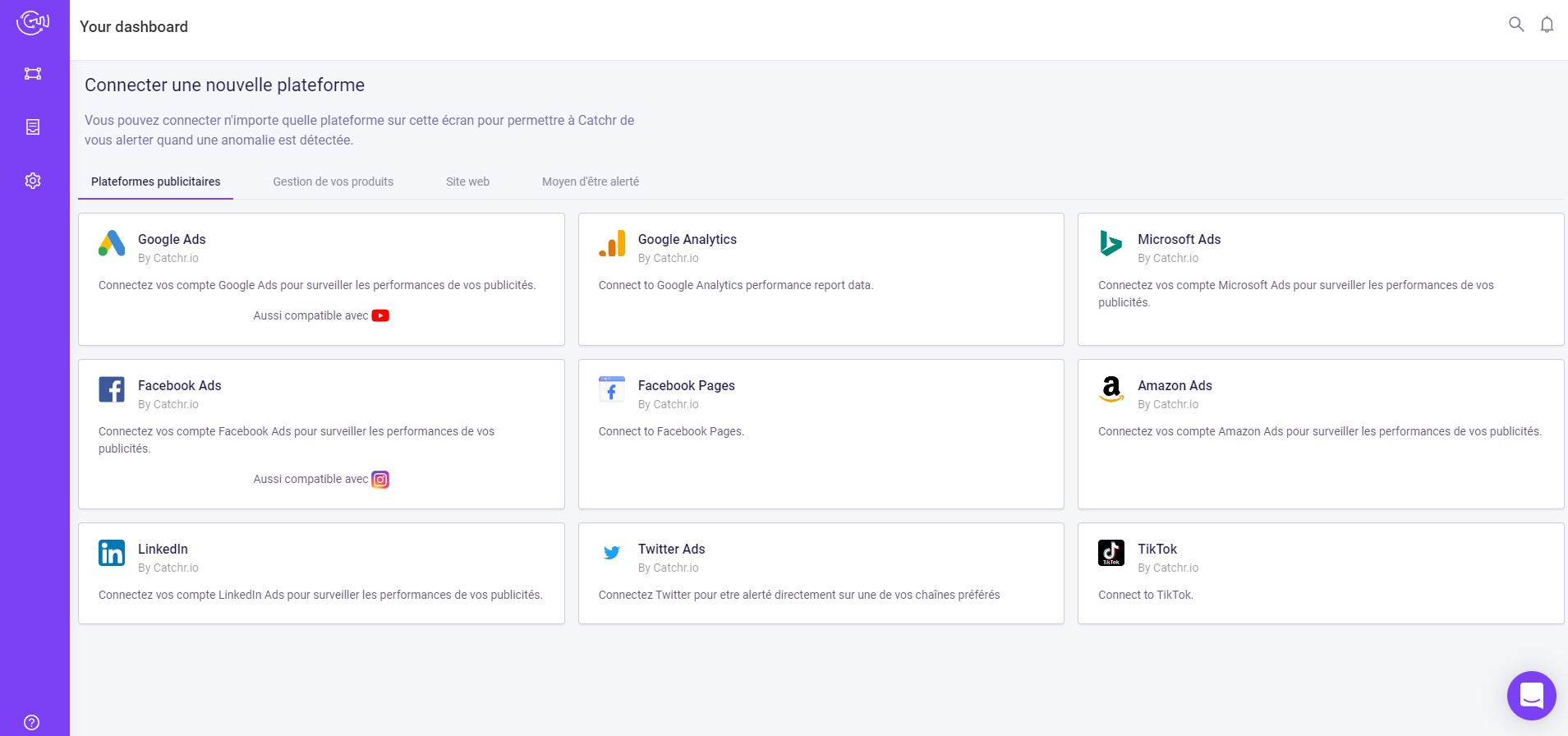Open notifications bell icon
This screenshot has width=1568, height=736.
(x=1547, y=25)
